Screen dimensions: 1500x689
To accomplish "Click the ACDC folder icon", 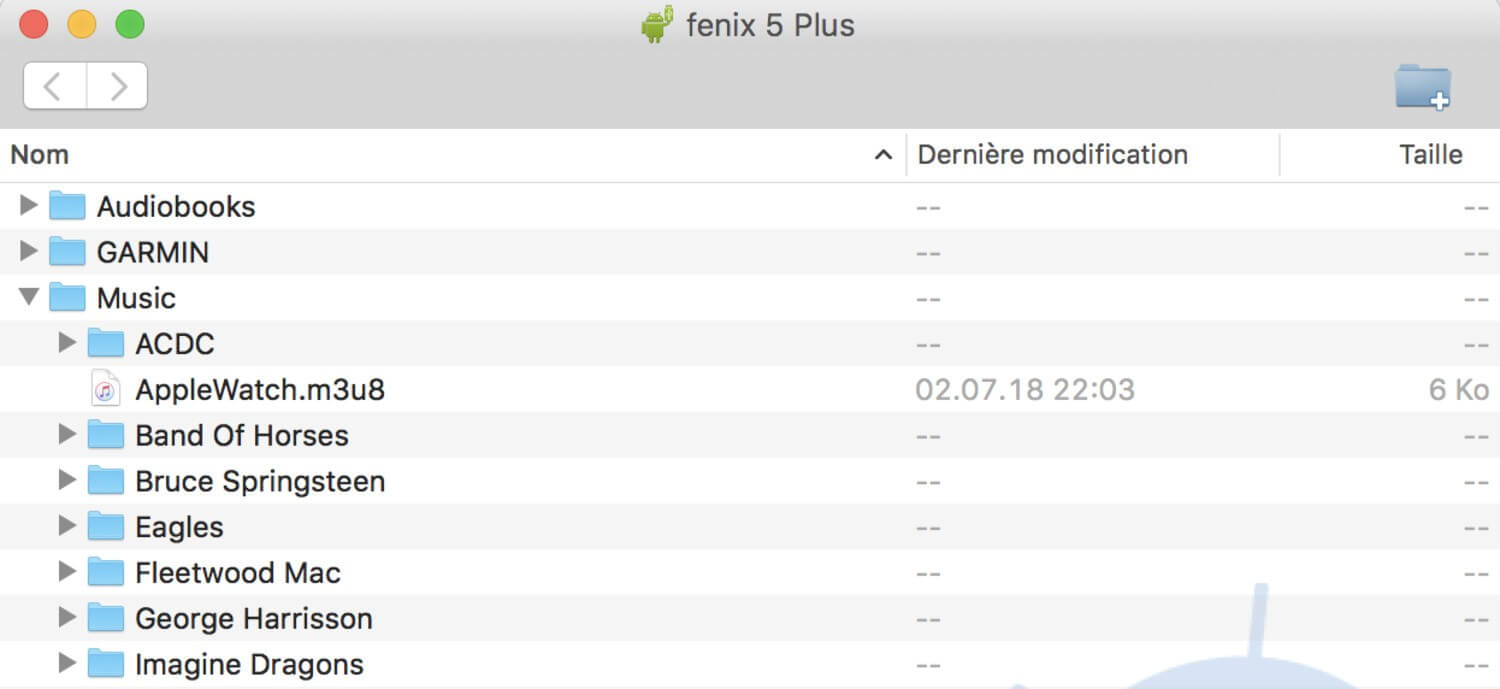I will (x=105, y=344).
